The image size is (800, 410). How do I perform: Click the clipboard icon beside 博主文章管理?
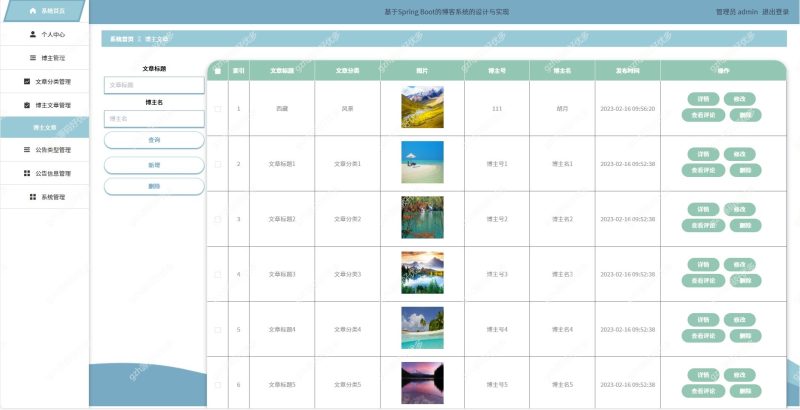click(x=27, y=105)
